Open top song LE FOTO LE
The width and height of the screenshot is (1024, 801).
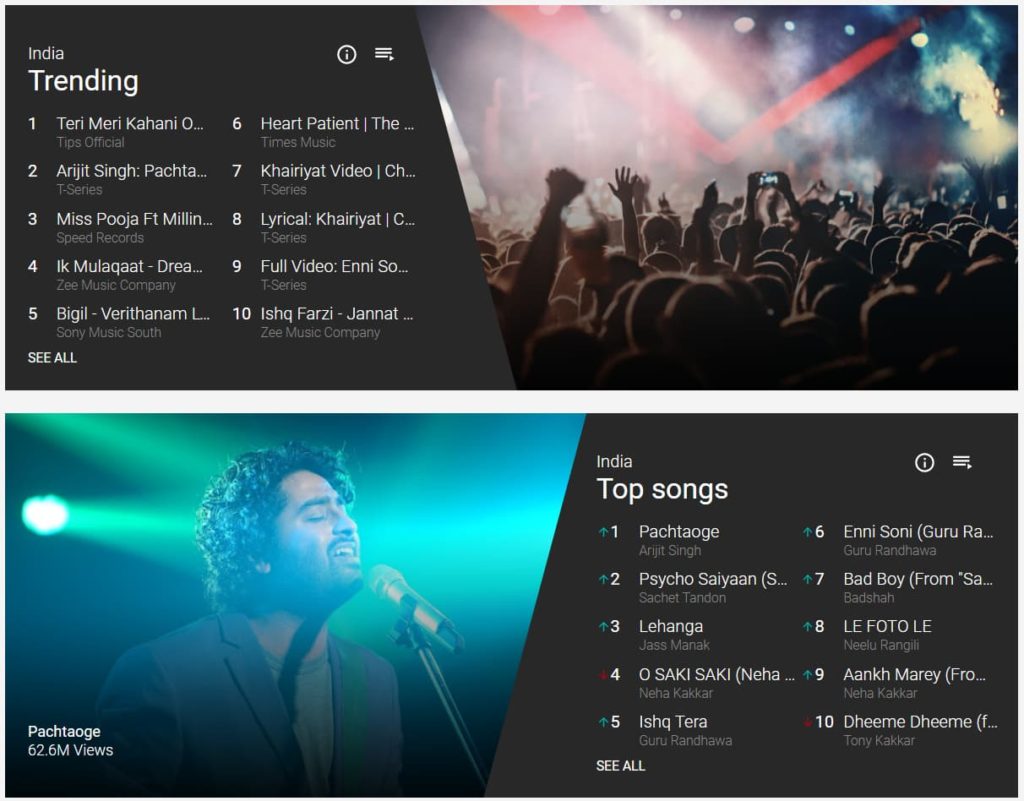point(887,627)
